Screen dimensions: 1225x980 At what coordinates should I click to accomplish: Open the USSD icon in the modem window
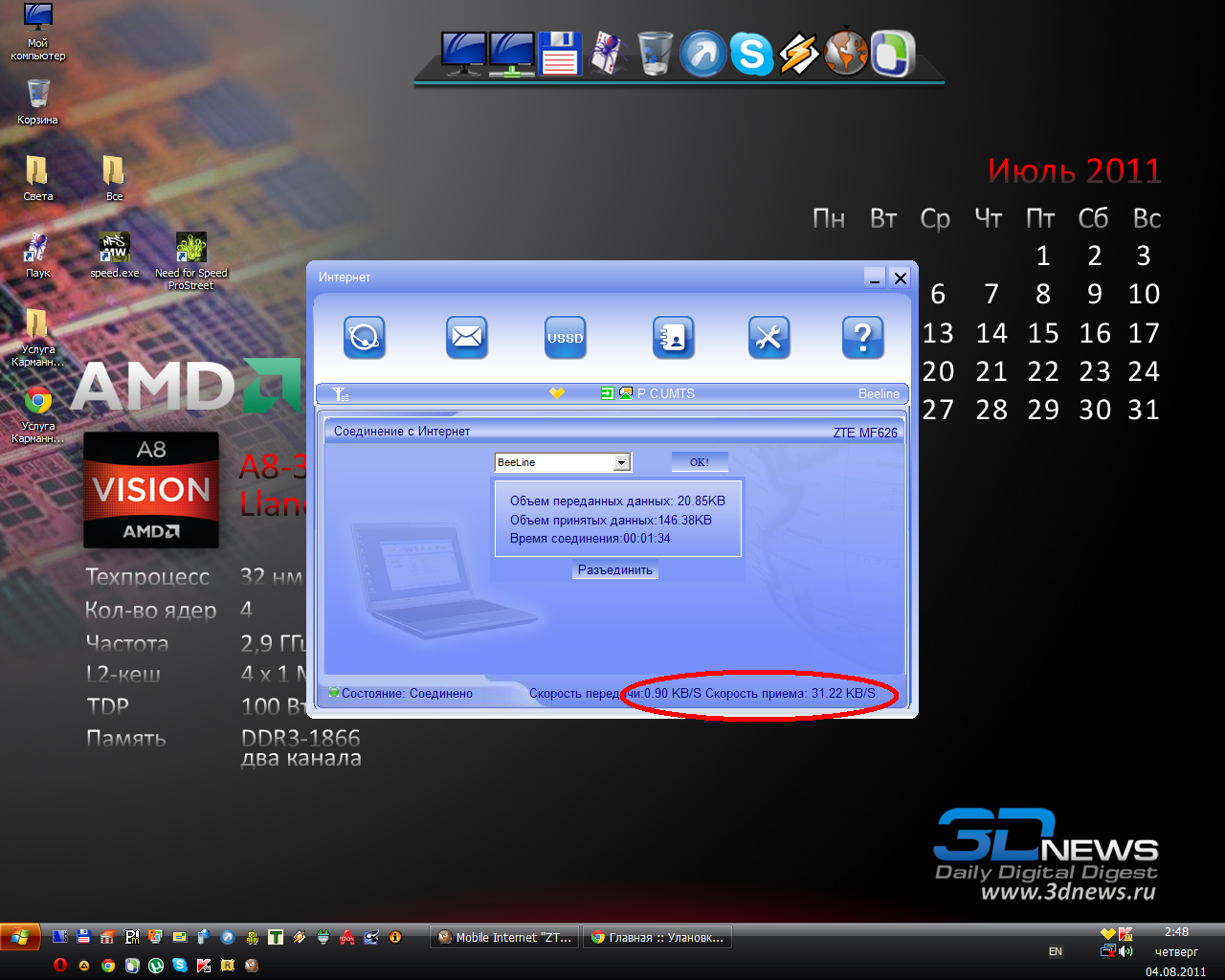click(565, 337)
